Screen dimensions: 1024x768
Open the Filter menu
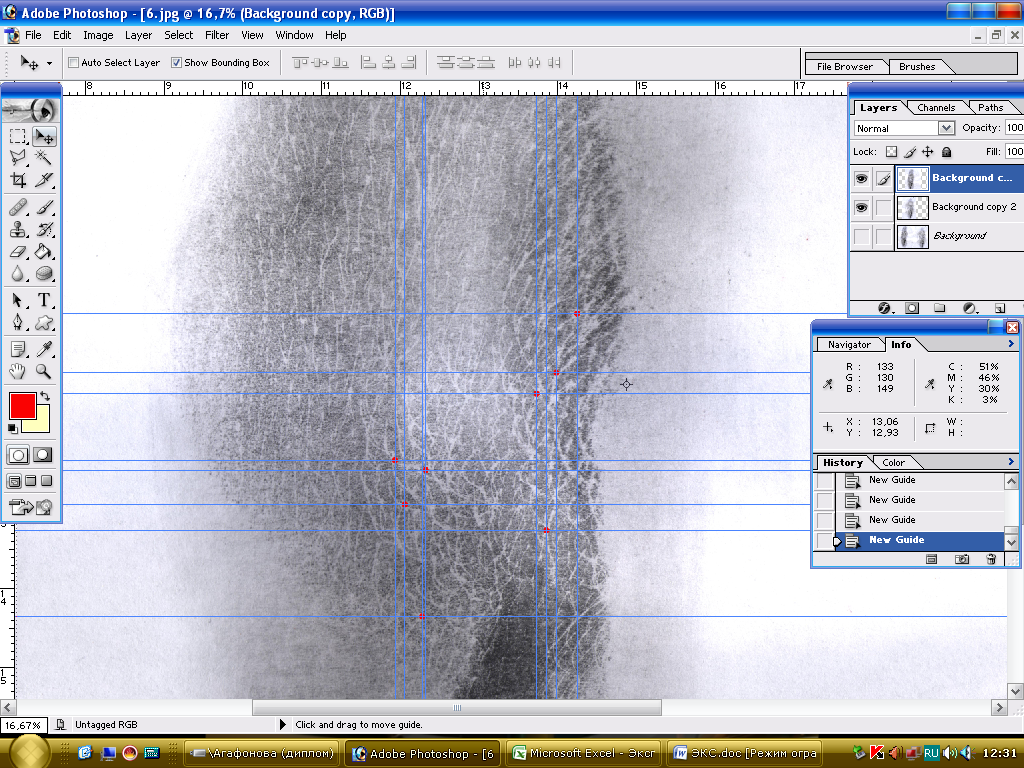pos(217,35)
